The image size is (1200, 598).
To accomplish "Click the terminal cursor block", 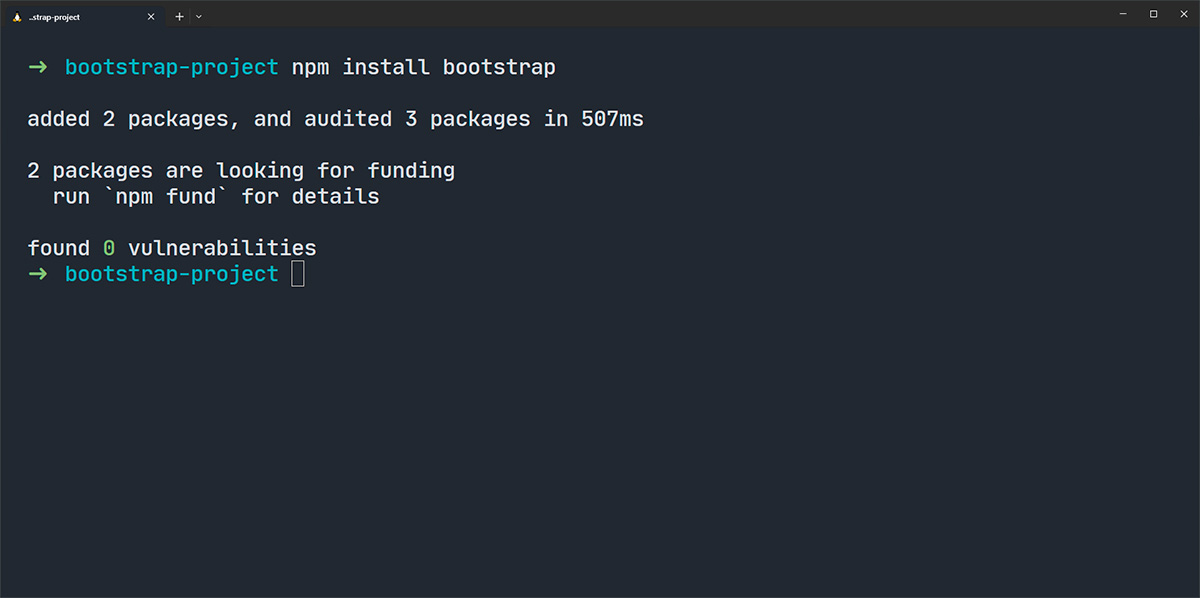I will tap(297, 273).
